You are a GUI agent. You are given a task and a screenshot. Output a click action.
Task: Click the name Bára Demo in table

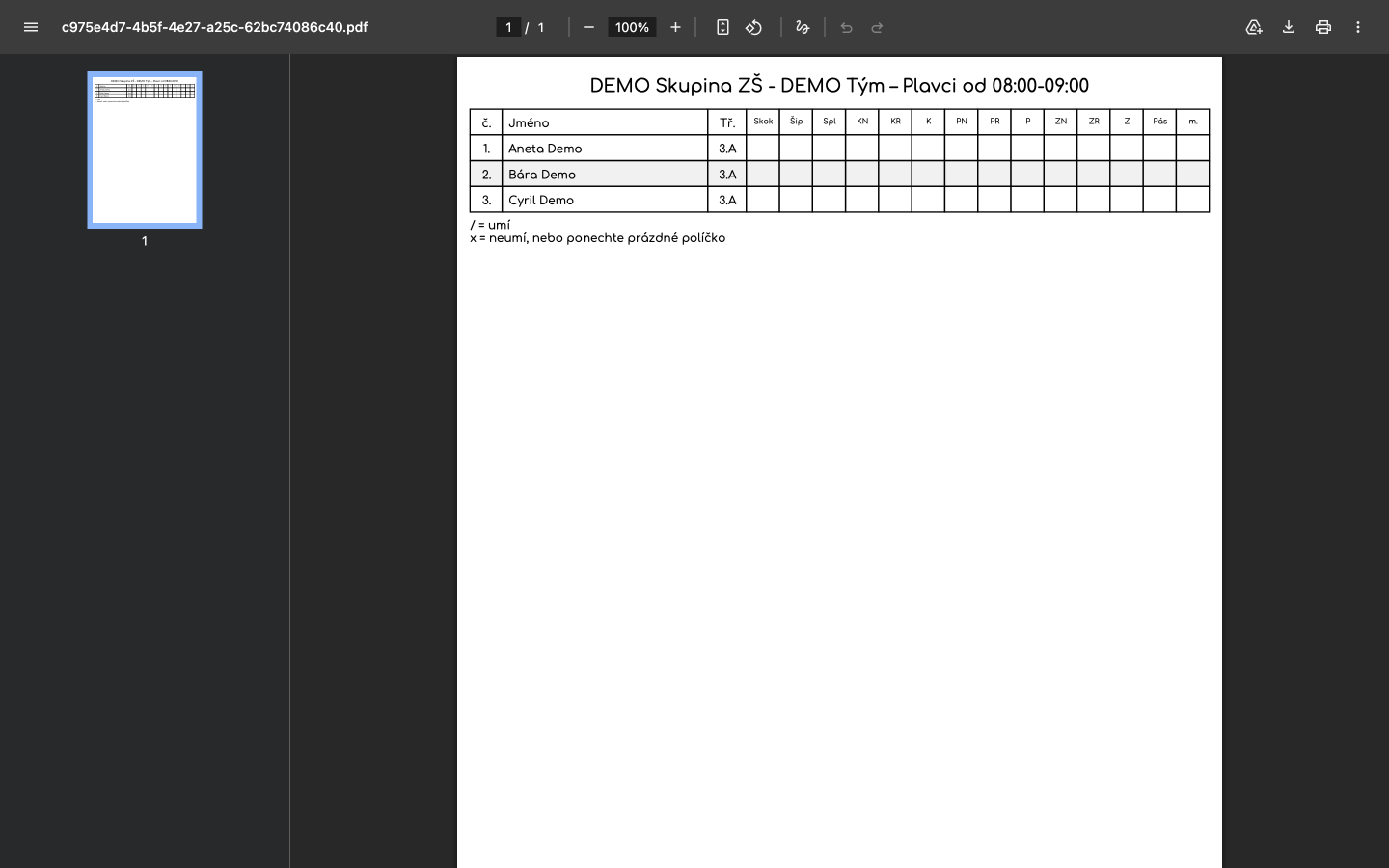pyautogui.click(x=542, y=175)
